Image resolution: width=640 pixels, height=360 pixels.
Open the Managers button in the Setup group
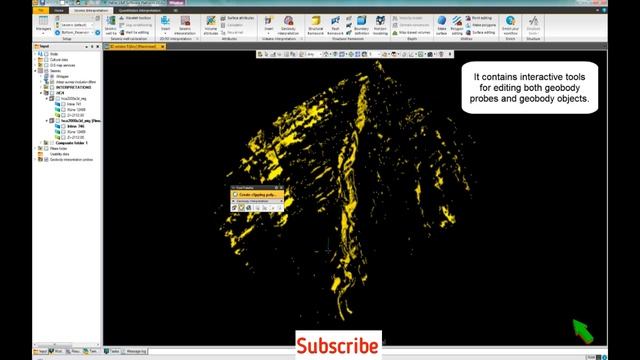coord(43,24)
